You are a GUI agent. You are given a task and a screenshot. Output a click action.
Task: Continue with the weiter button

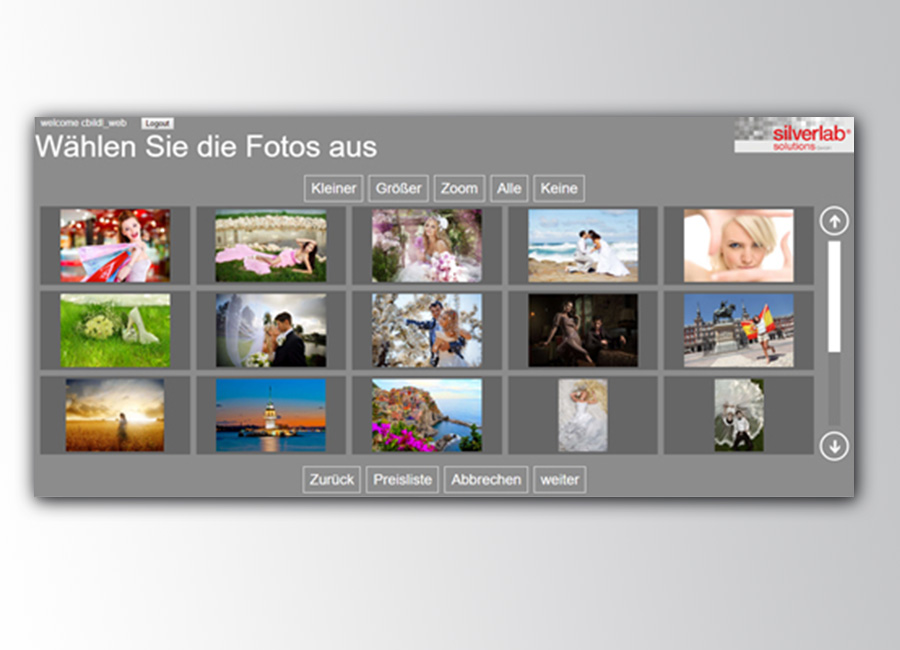pos(559,479)
